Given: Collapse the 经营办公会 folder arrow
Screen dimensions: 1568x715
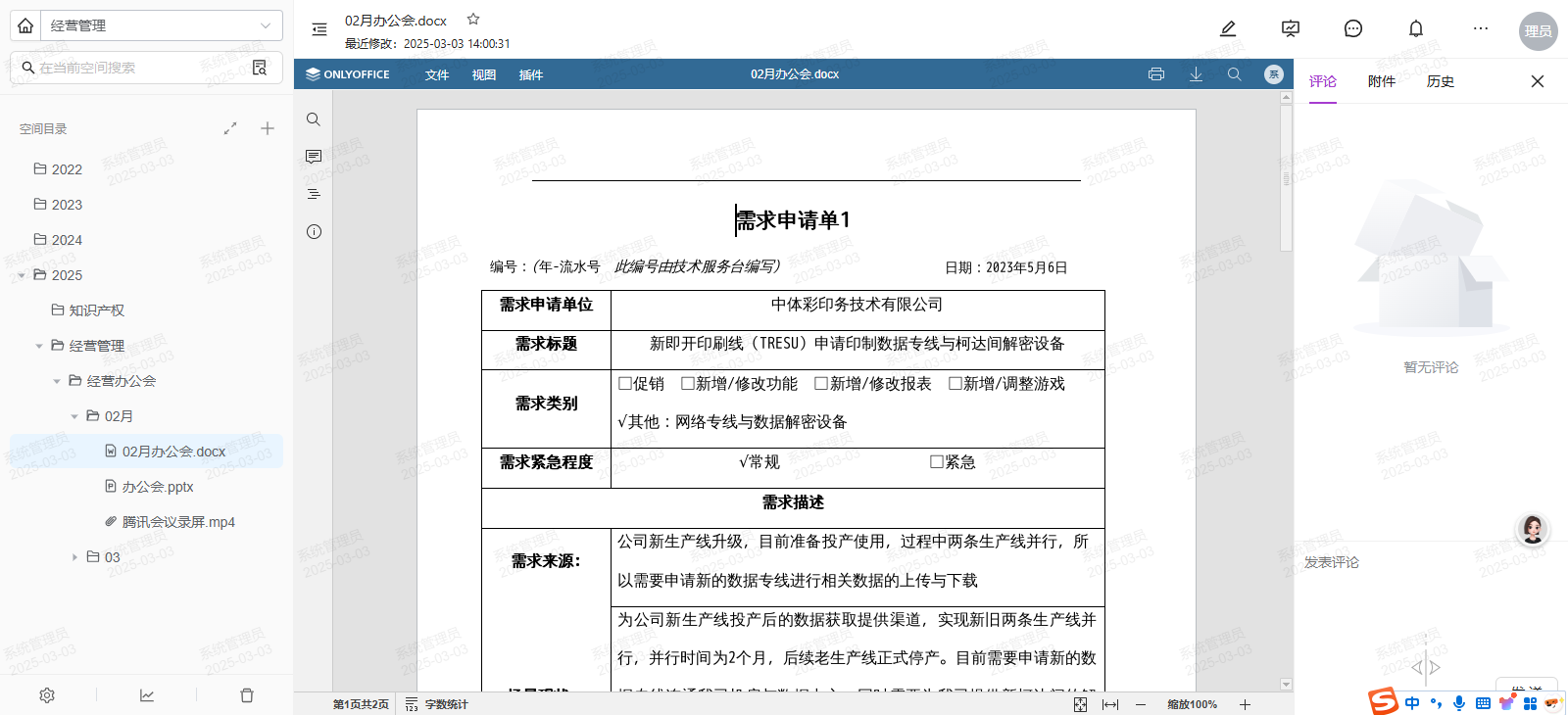Looking at the screenshot, I should click(57, 381).
